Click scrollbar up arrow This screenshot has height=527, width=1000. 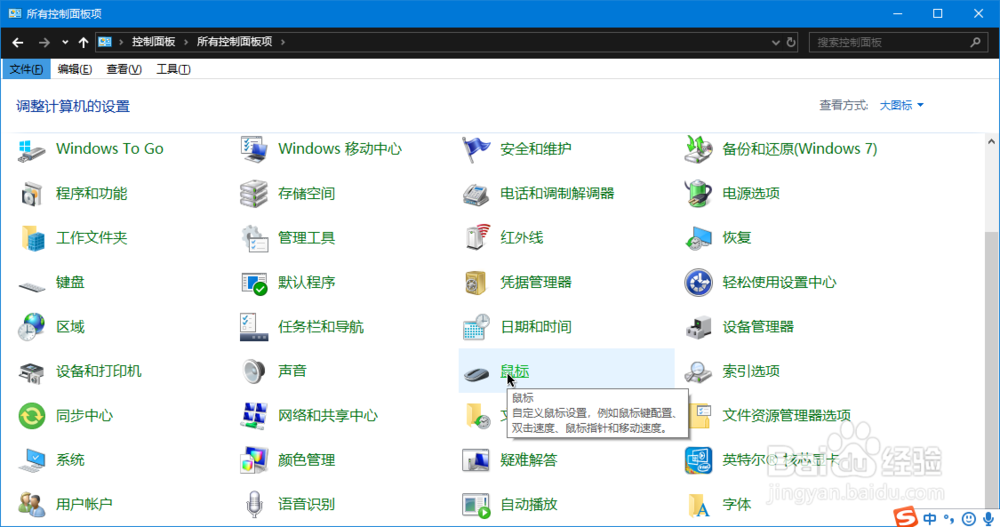pos(992,142)
